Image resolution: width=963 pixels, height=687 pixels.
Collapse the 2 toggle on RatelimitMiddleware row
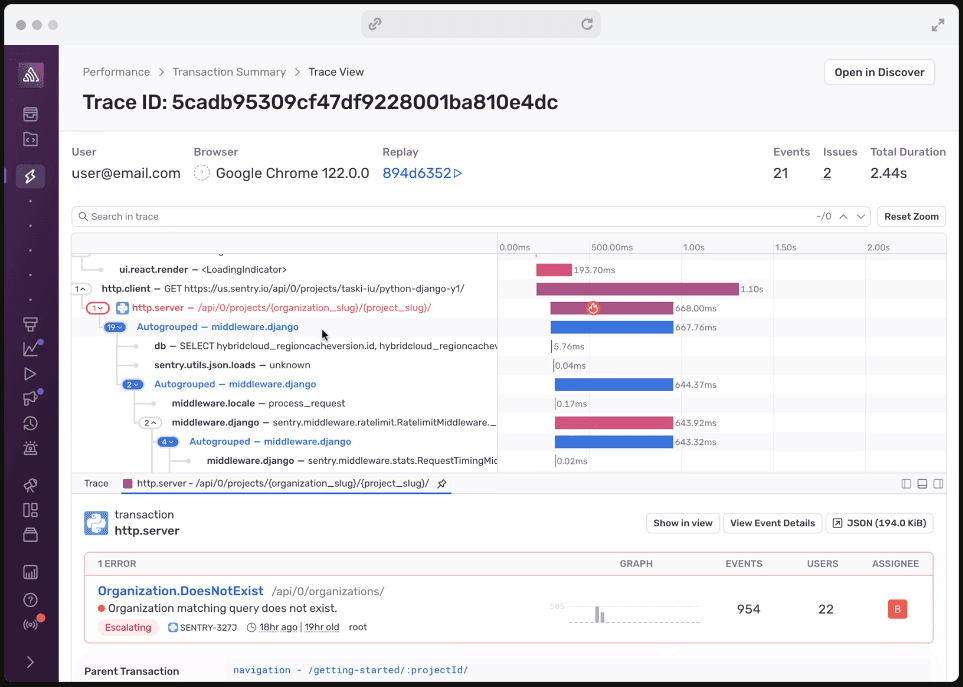150,423
